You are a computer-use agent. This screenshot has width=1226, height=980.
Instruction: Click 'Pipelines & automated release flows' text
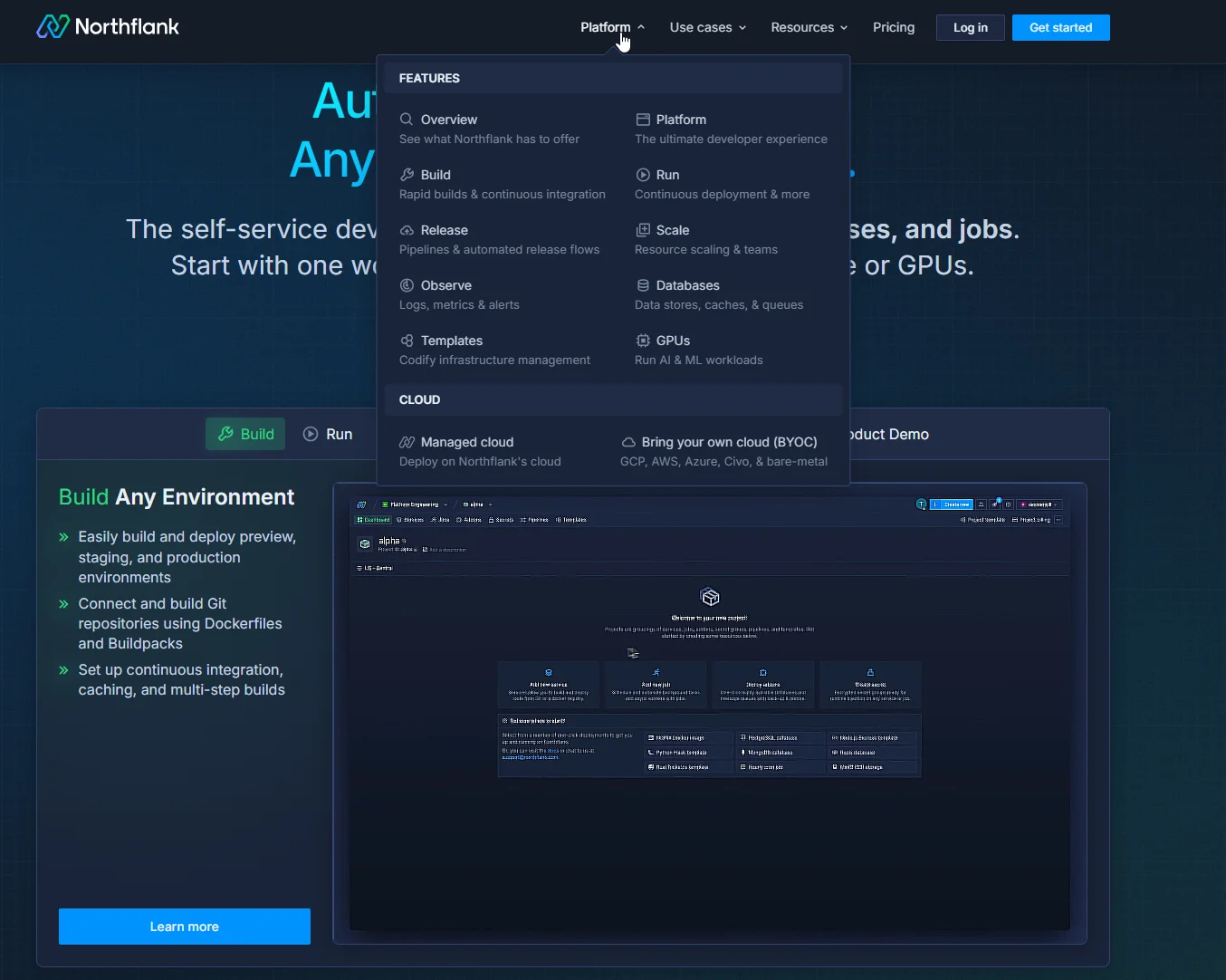499,249
